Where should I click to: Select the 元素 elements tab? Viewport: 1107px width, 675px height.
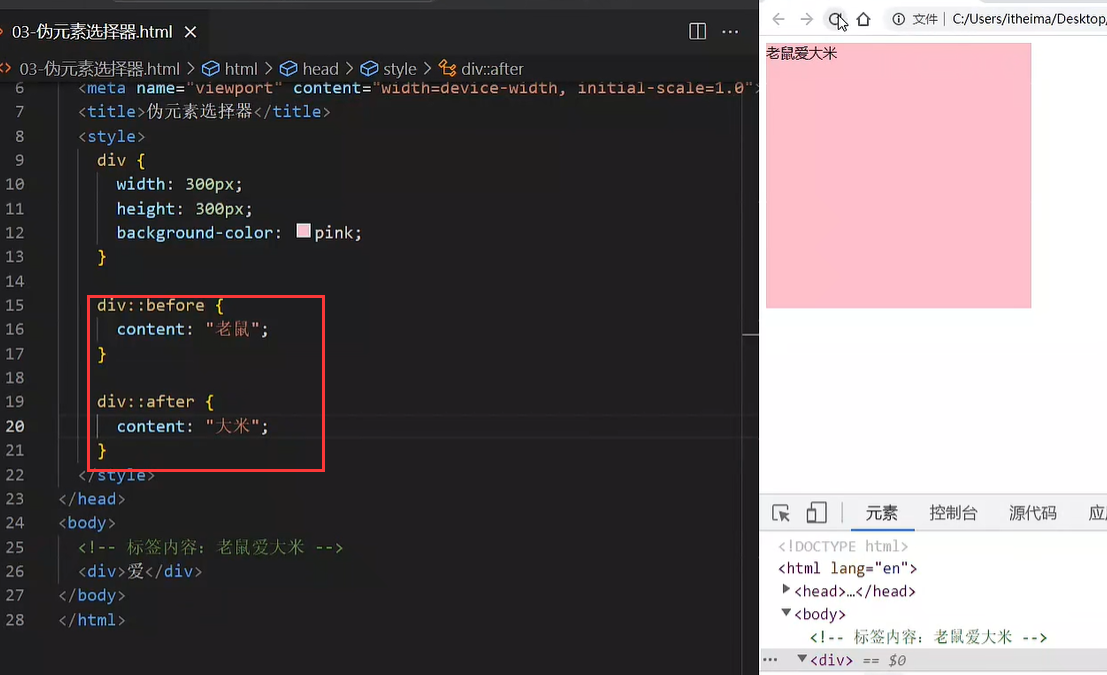pos(881,513)
